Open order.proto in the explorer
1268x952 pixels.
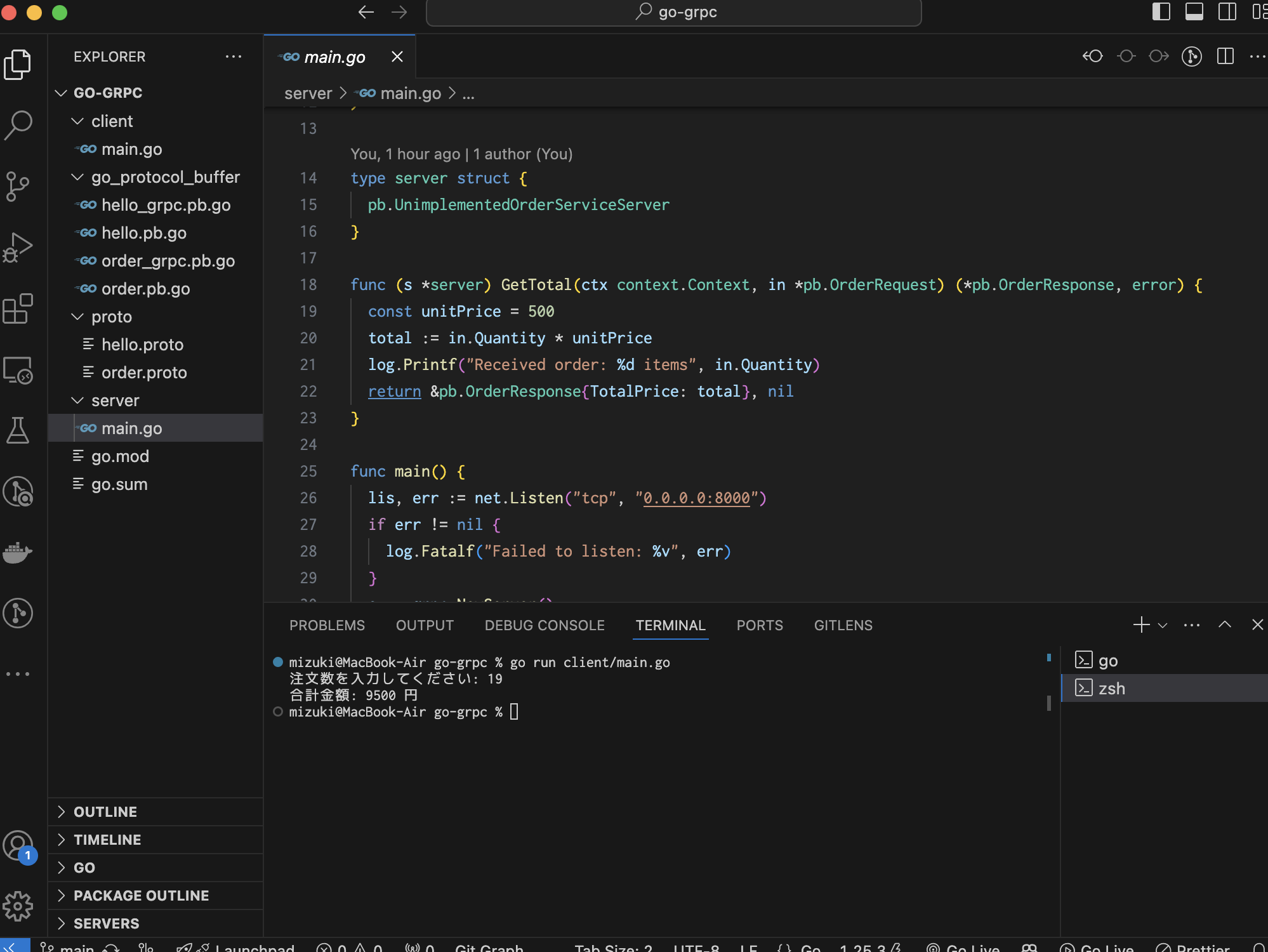tap(144, 373)
